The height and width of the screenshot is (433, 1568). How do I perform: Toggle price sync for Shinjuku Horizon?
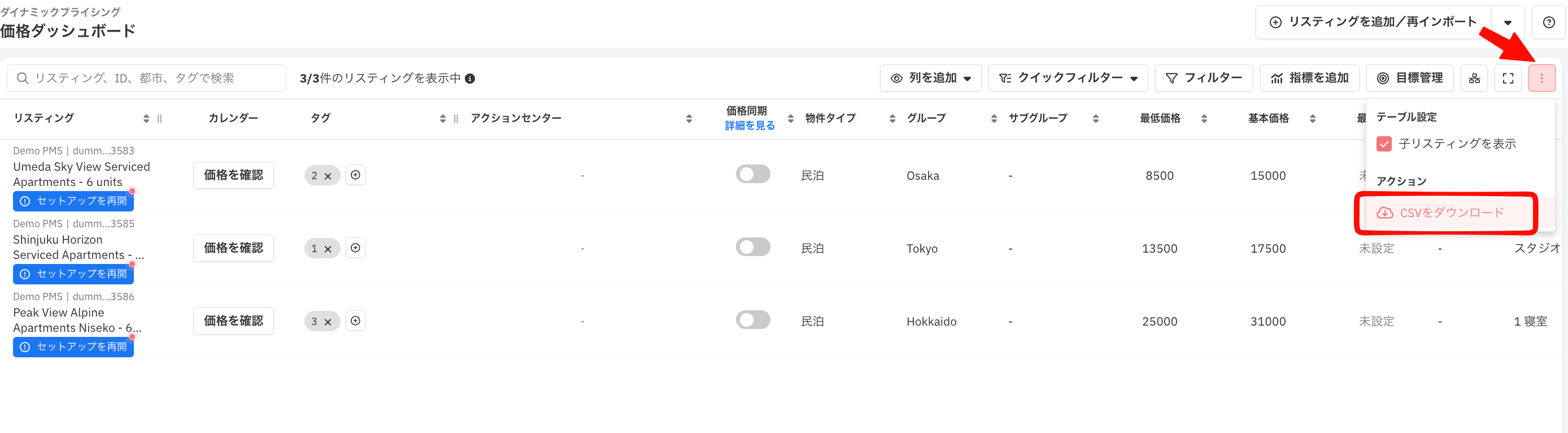753,247
